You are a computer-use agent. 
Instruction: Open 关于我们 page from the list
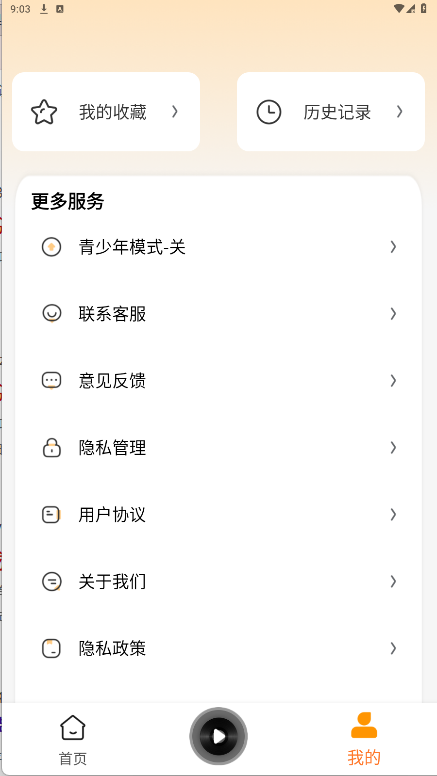pyautogui.click(x=219, y=581)
